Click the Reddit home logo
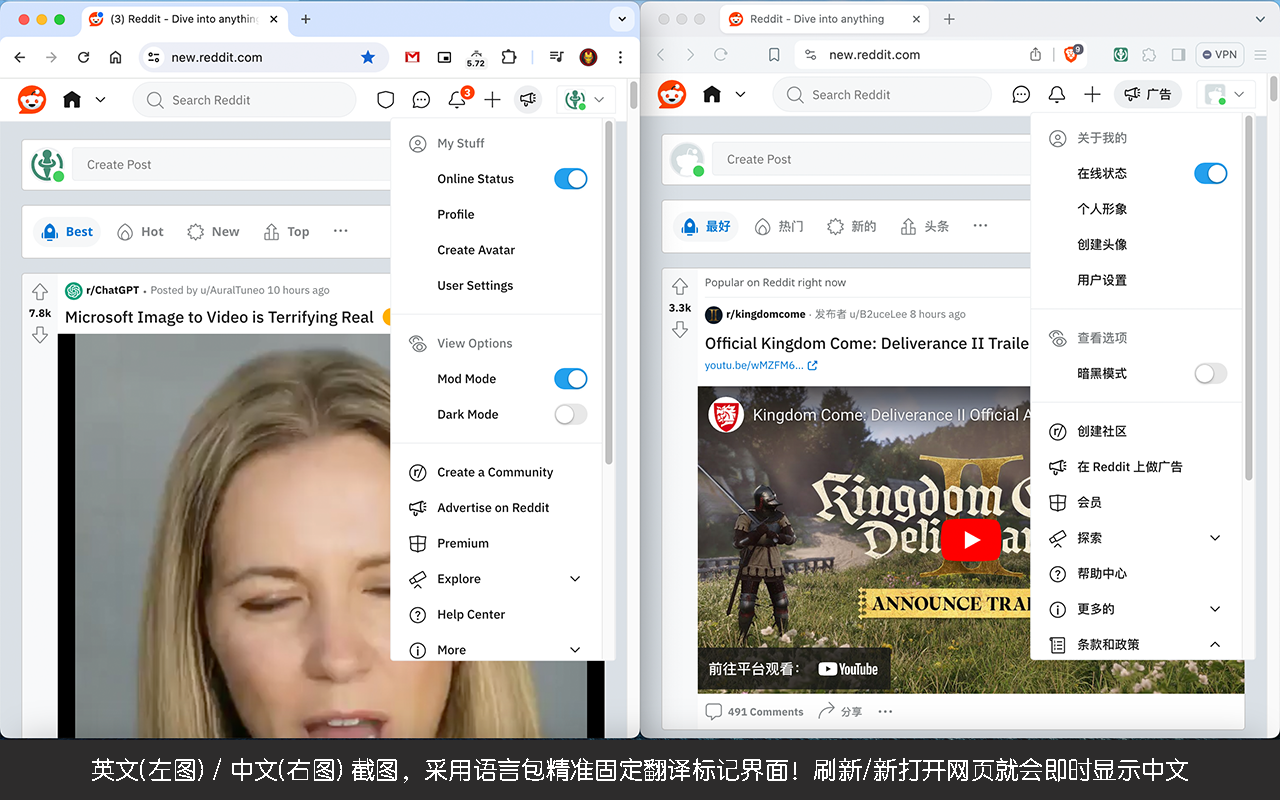 pyautogui.click(x=31, y=99)
